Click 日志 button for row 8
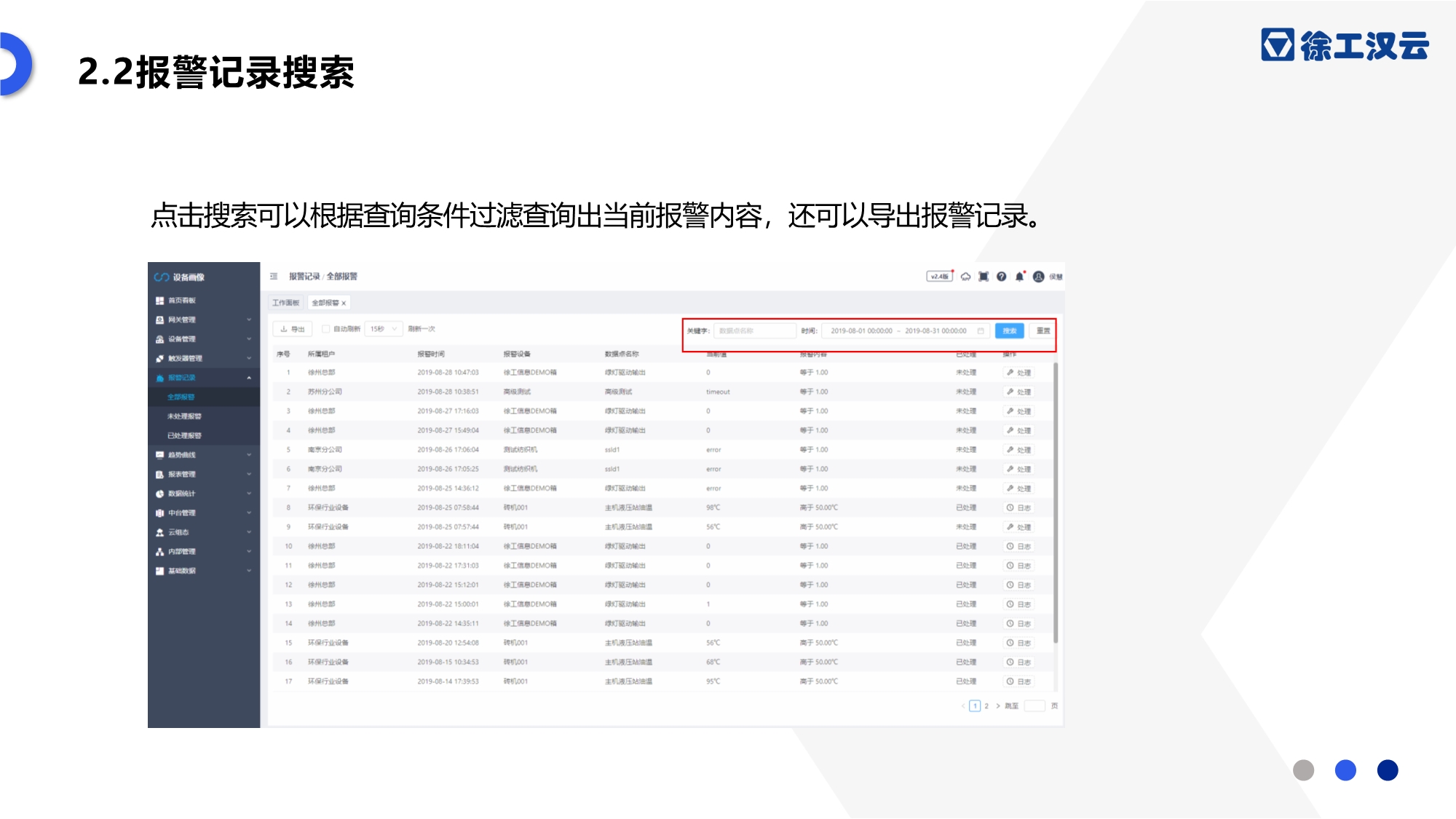This screenshot has width=1456, height=819. pyautogui.click(x=1019, y=508)
